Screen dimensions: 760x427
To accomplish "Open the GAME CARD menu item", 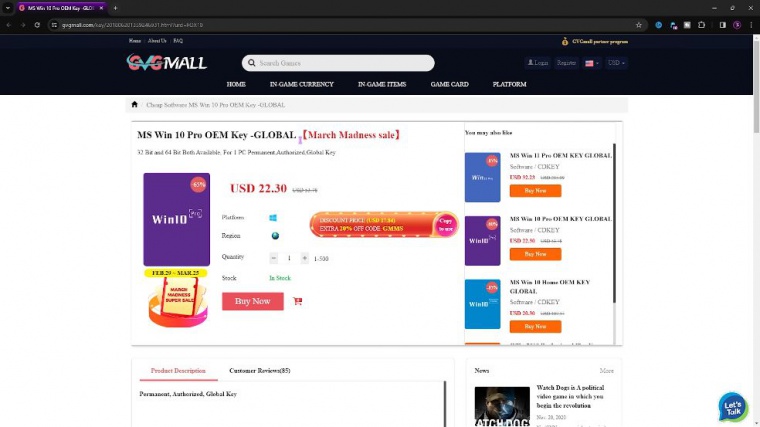I will point(449,84).
